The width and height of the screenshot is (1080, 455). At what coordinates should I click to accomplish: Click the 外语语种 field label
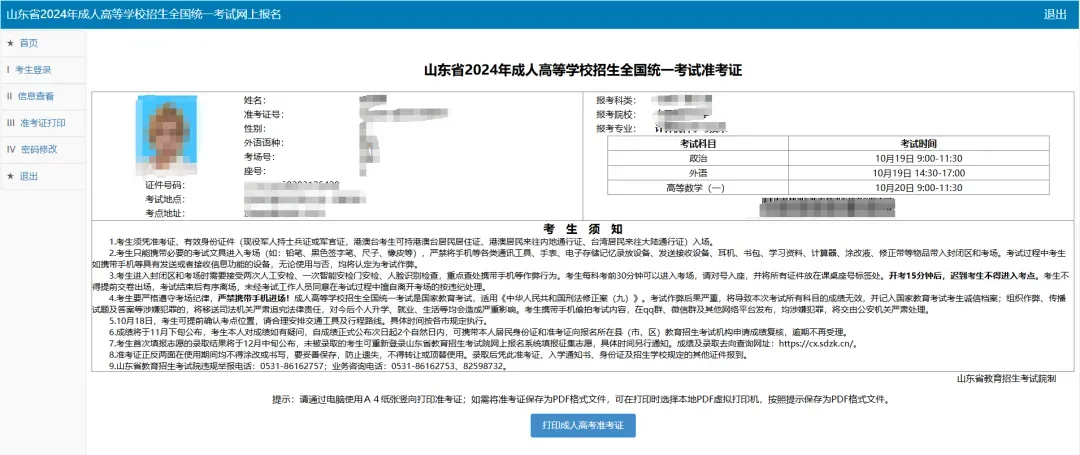tap(263, 143)
